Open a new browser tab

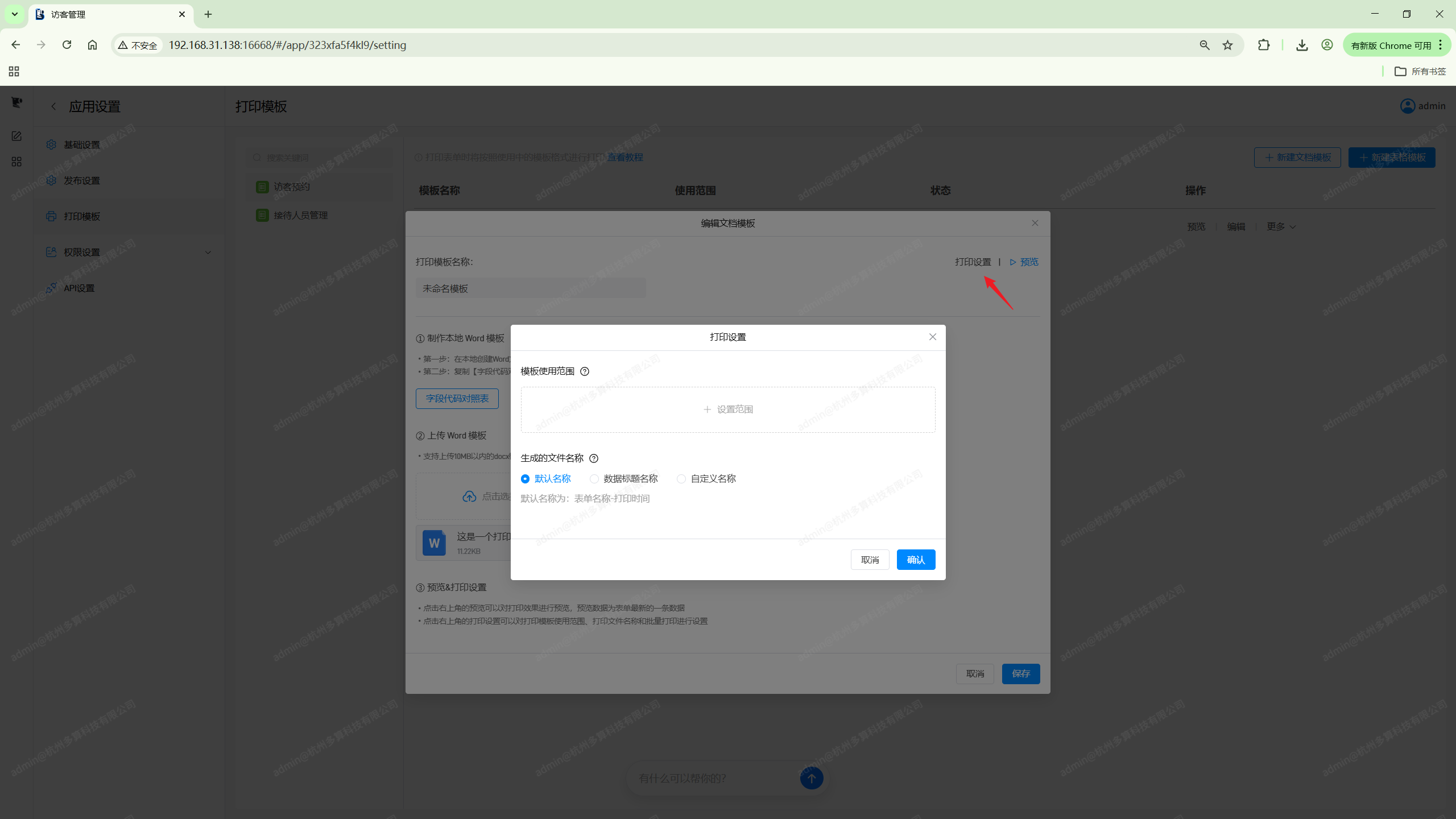208,14
